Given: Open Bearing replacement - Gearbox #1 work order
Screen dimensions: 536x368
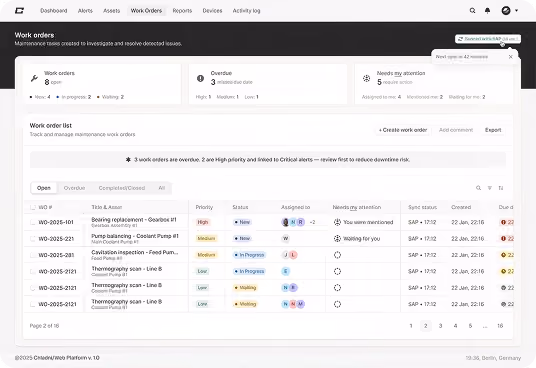Looking at the screenshot, I should coord(134,220).
